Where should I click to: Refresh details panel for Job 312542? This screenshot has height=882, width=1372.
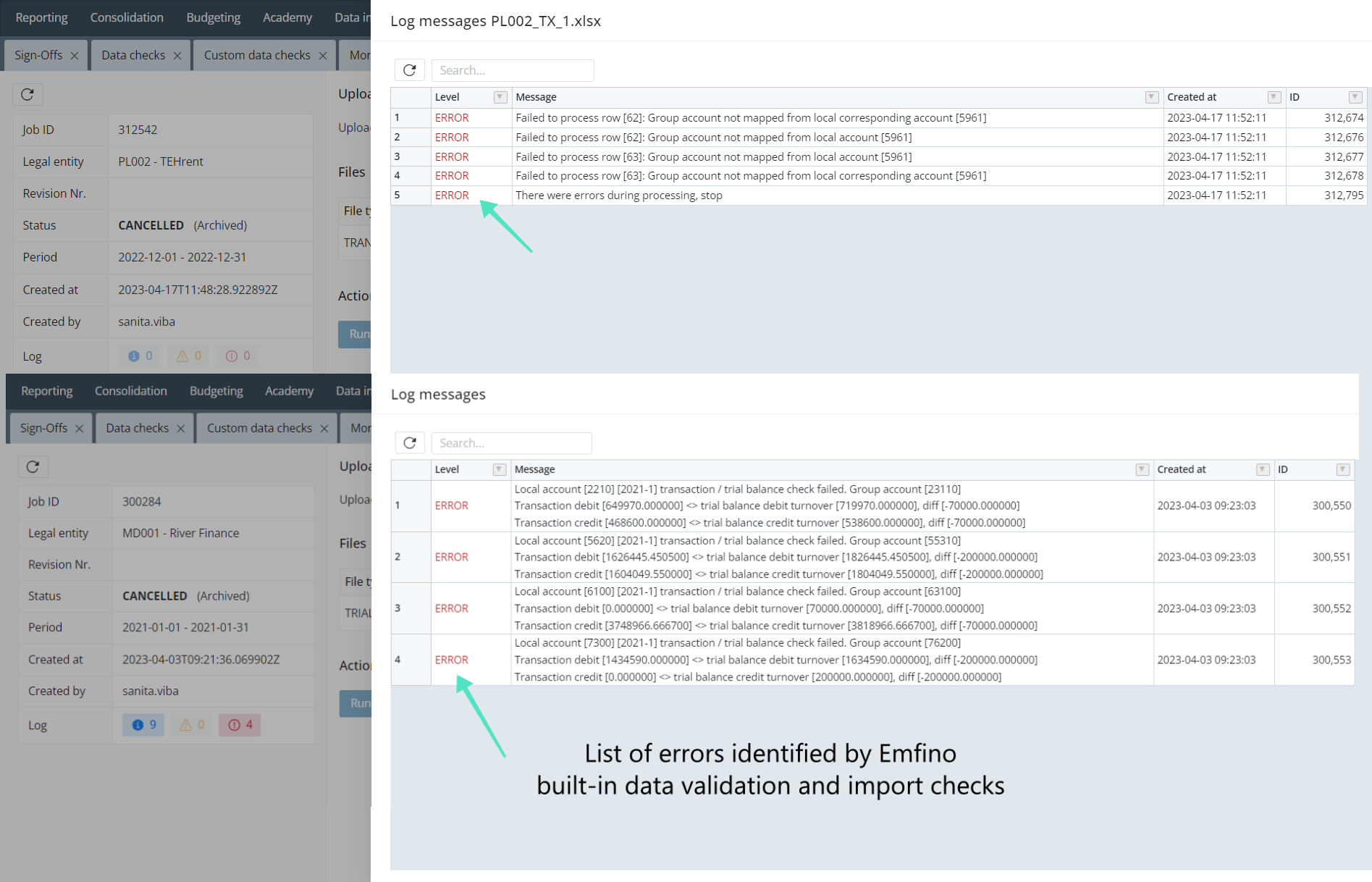pyautogui.click(x=27, y=94)
